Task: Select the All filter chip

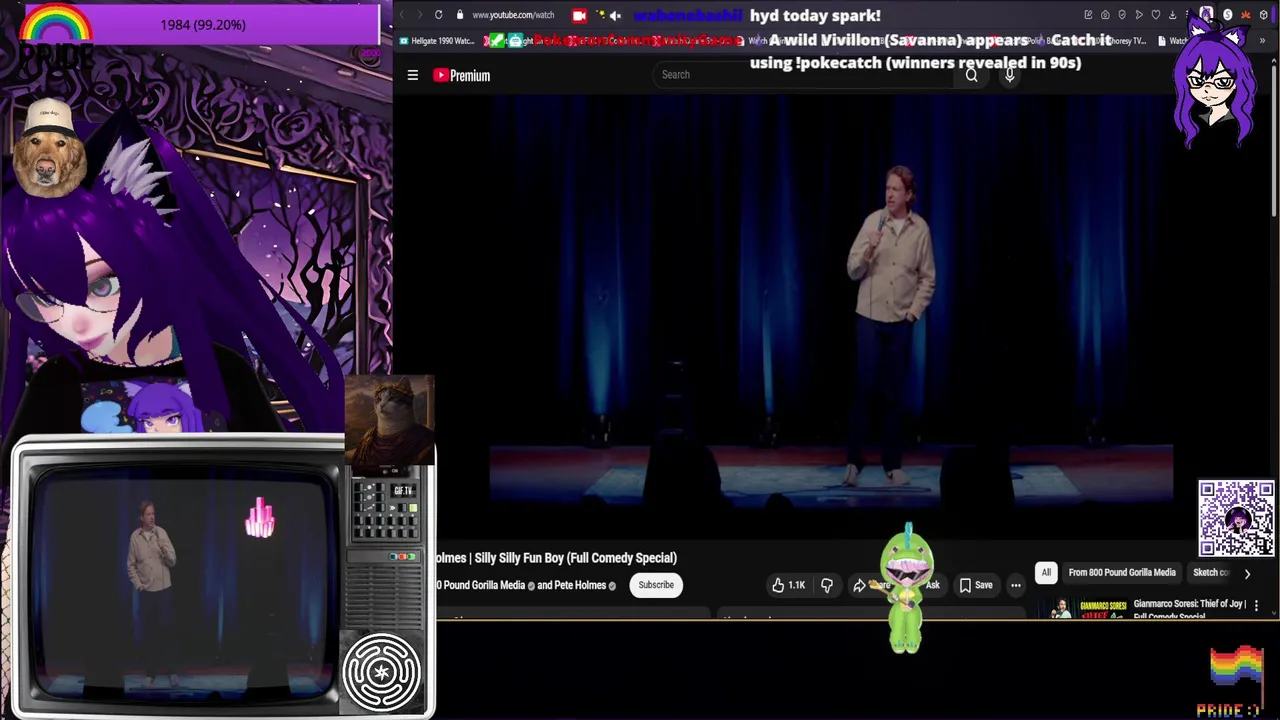Action: (x=1046, y=572)
